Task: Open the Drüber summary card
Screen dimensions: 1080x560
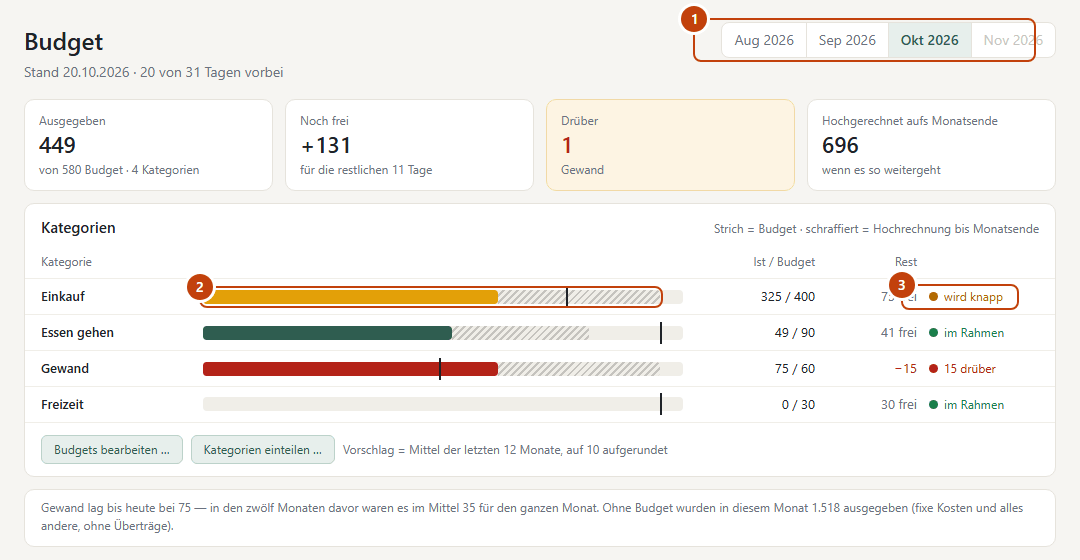Action: point(670,145)
